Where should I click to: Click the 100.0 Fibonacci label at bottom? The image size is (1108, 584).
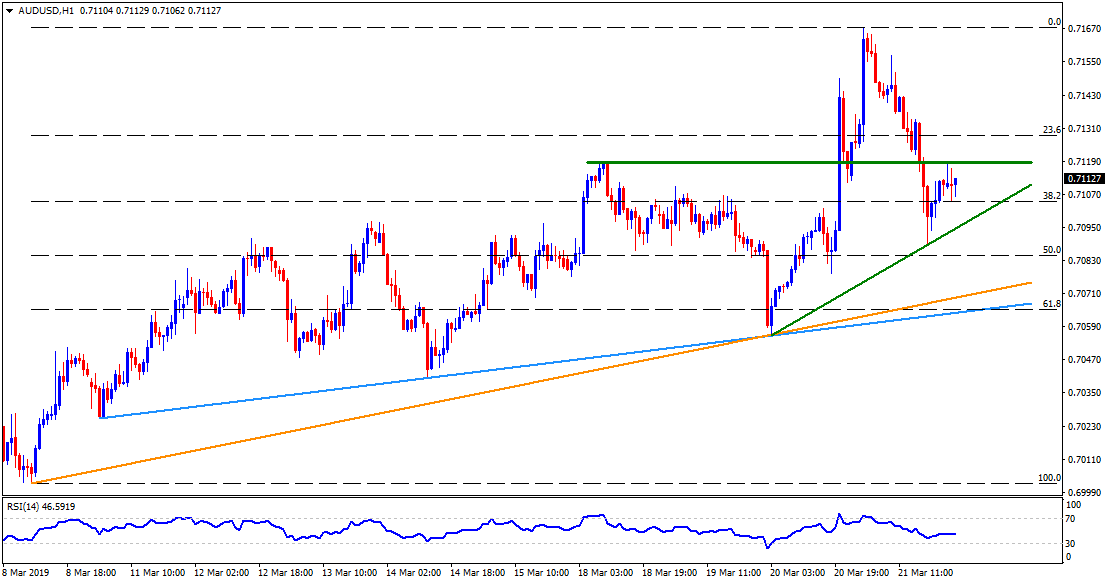(1048, 478)
